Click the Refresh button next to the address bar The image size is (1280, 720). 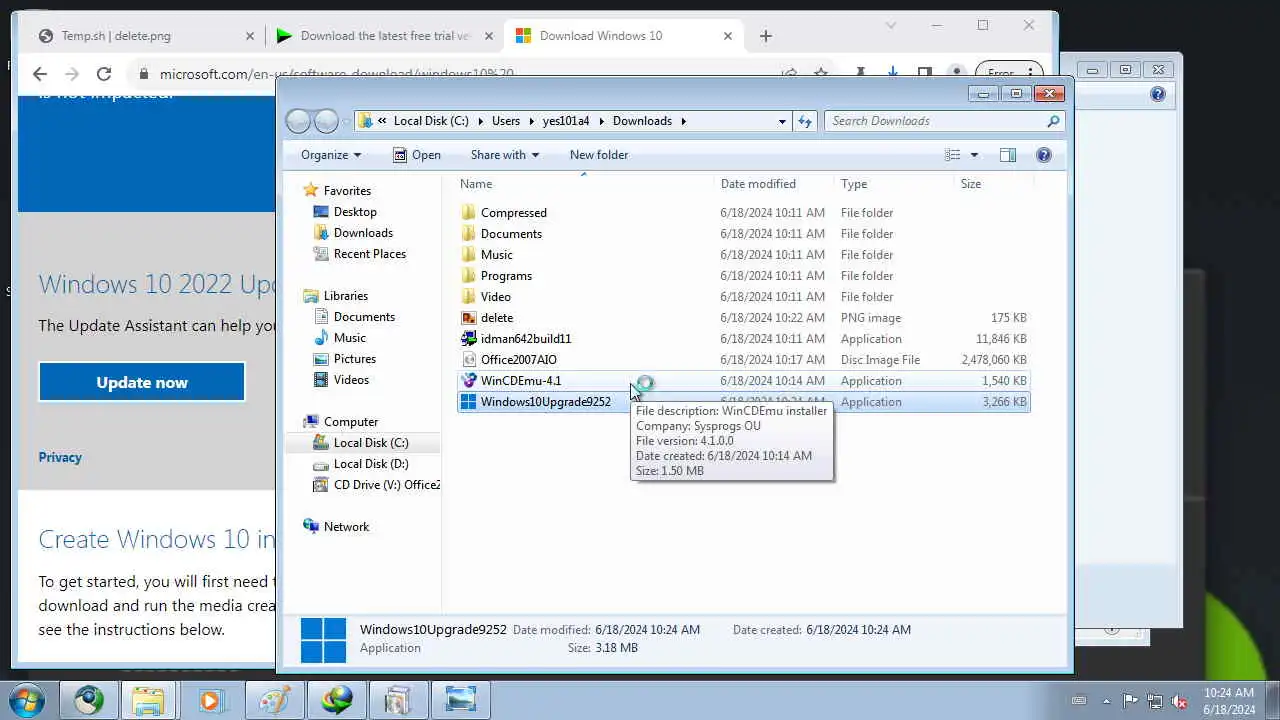pyautogui.click(x=805, y=121)
